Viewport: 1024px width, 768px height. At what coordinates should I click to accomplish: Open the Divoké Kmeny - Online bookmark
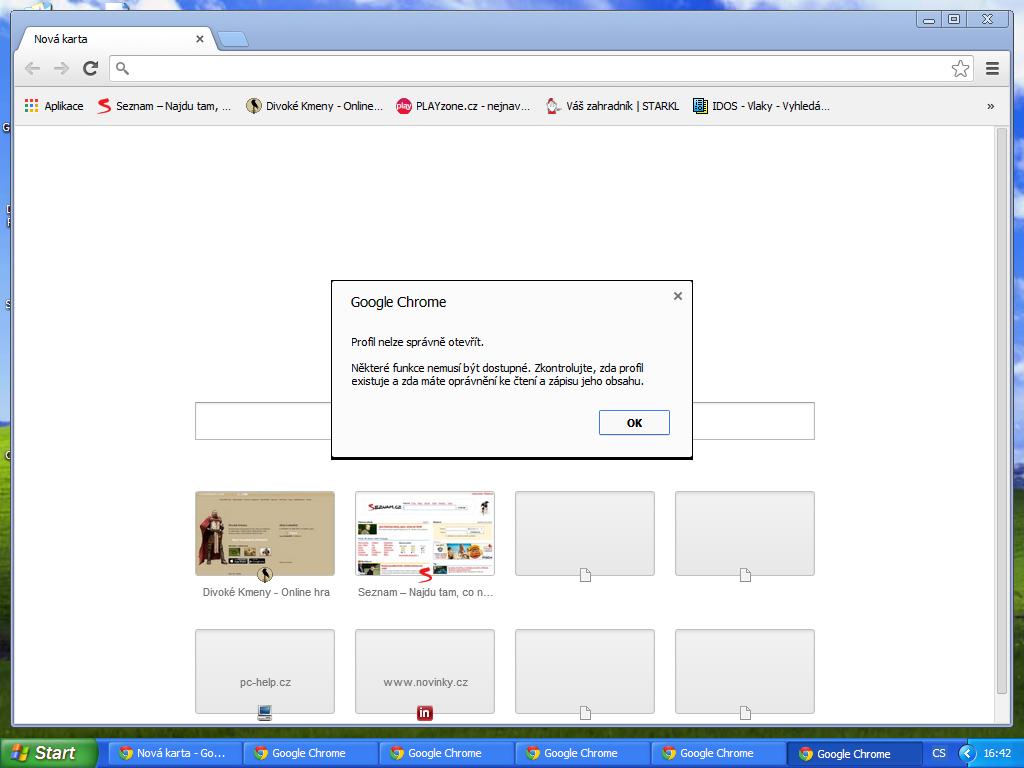[314, 106]
